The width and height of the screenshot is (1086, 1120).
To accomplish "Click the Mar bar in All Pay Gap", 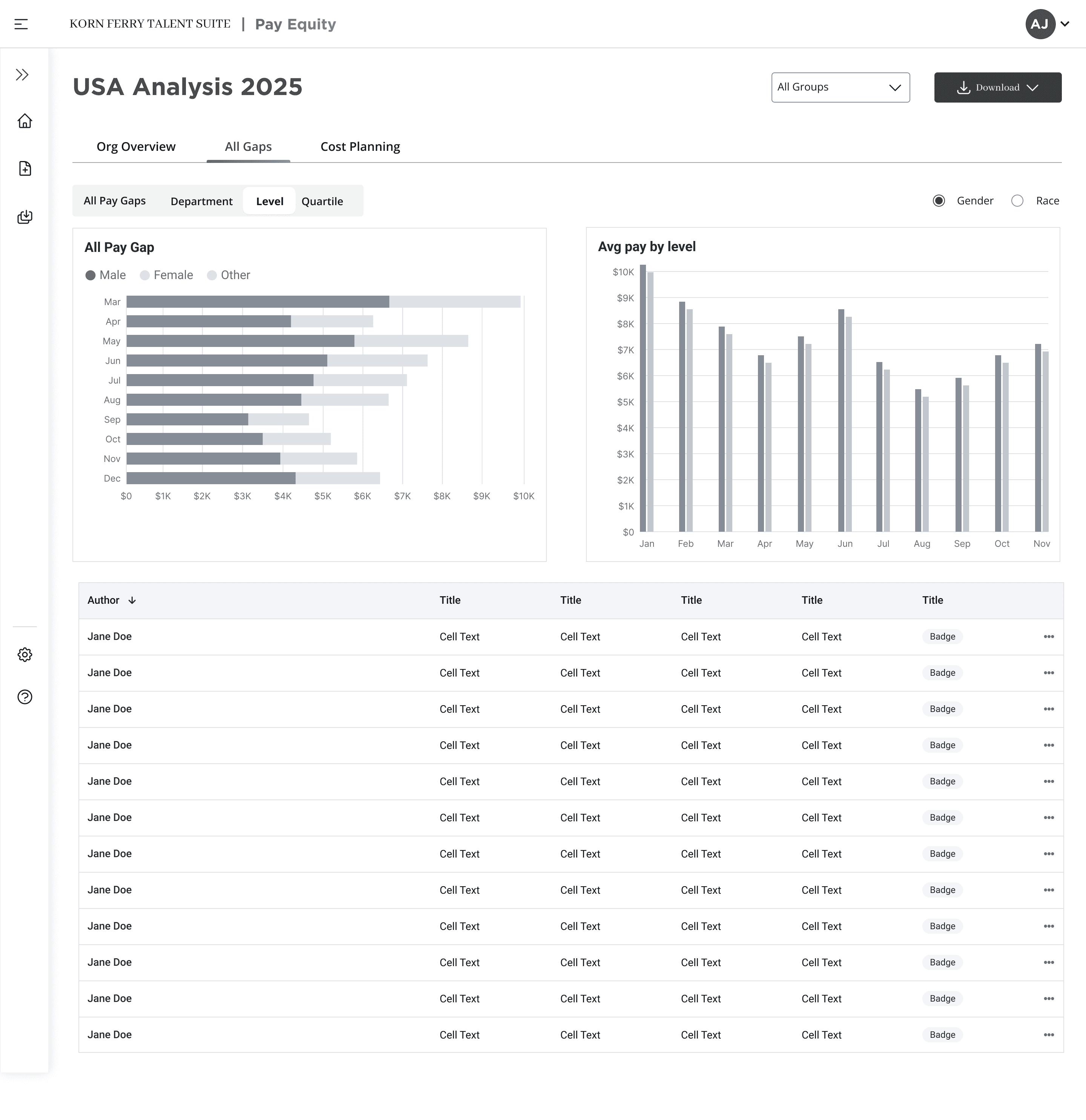I will tap(323, 302).
